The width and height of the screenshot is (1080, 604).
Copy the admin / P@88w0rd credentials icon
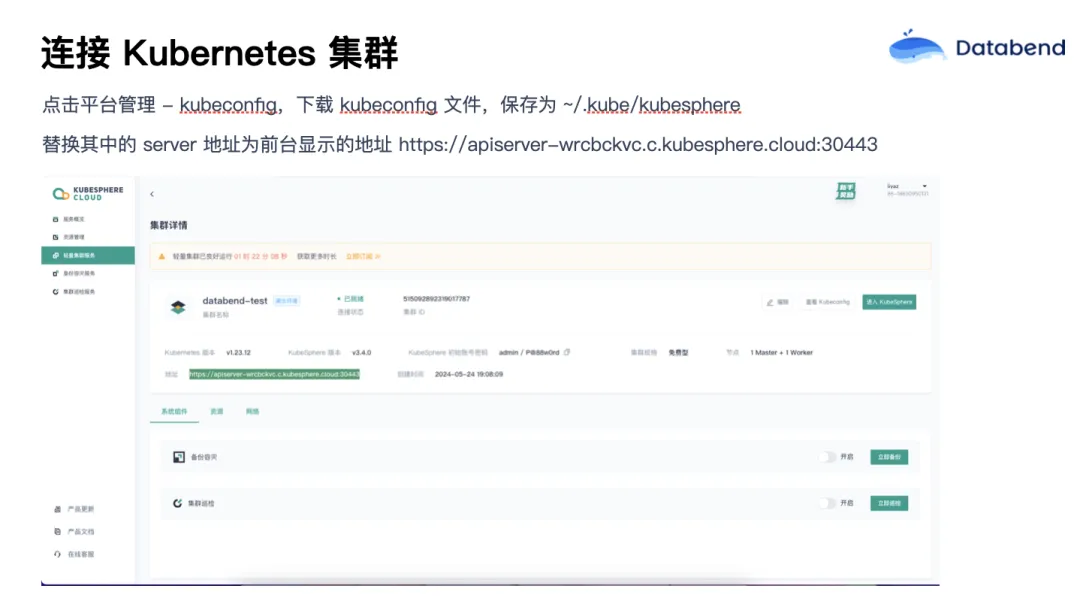[x=567, y=352]
